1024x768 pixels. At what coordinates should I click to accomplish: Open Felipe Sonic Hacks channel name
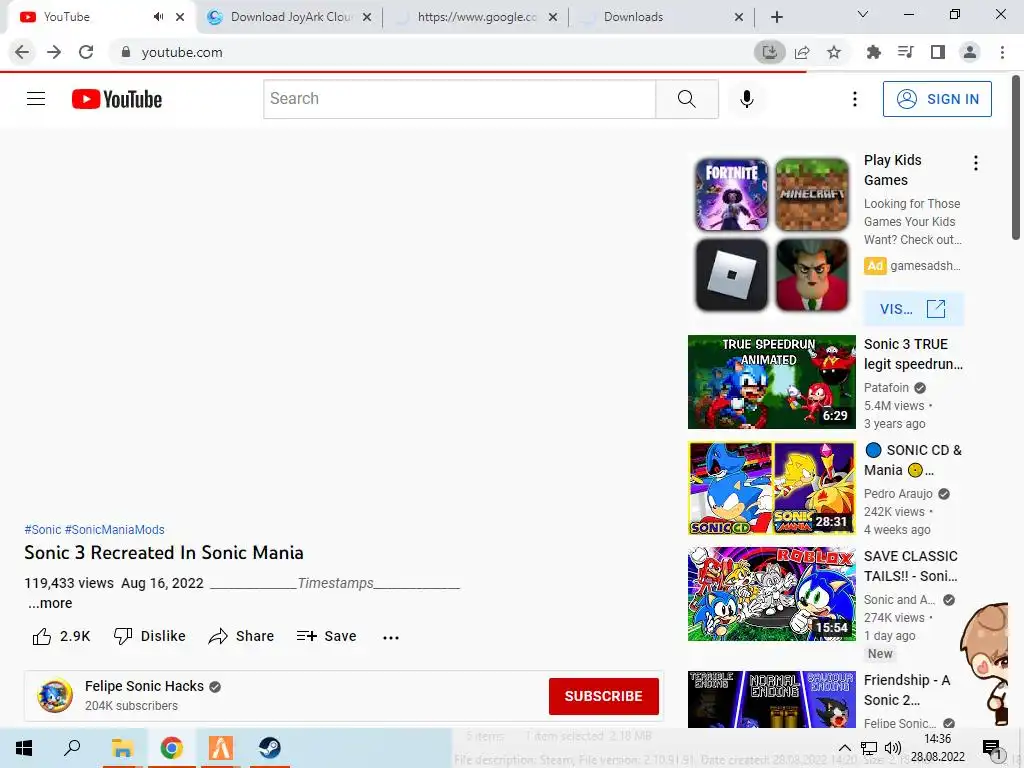(144, 686)
